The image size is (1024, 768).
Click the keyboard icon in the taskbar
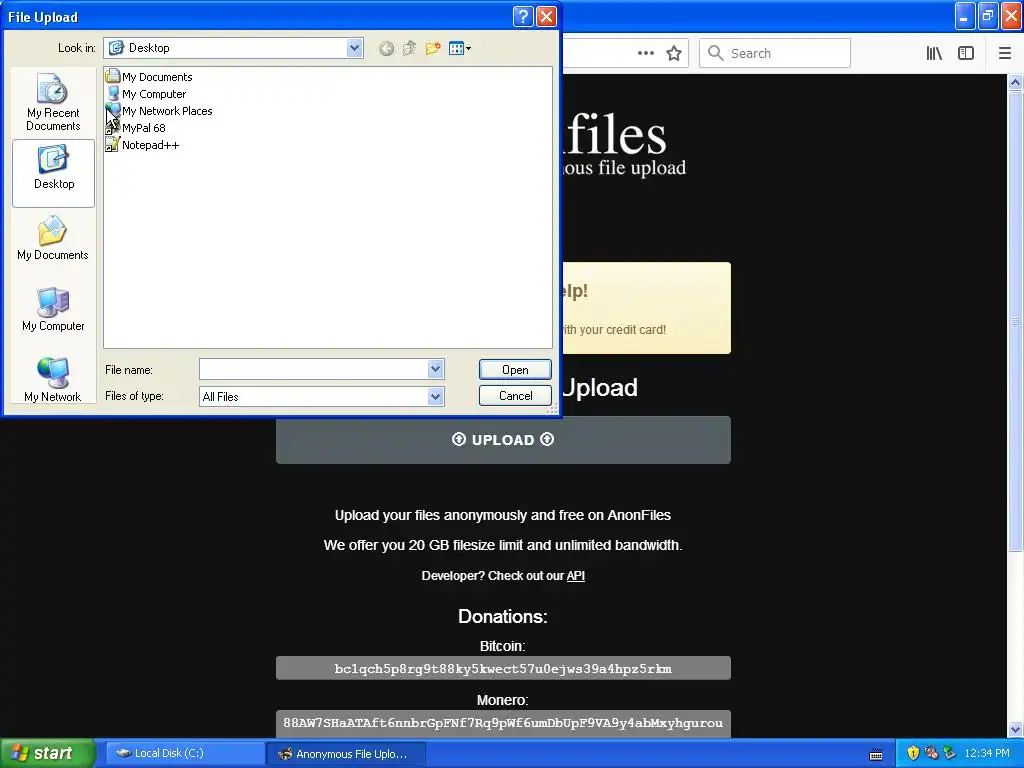[x=876, y=754]
